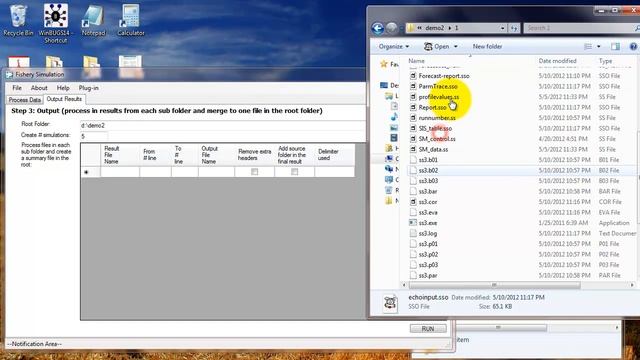Viewport: 640px width, 360px height.
Task: Click the Desktop icon in the navigation pane
Action: point(384,85)
